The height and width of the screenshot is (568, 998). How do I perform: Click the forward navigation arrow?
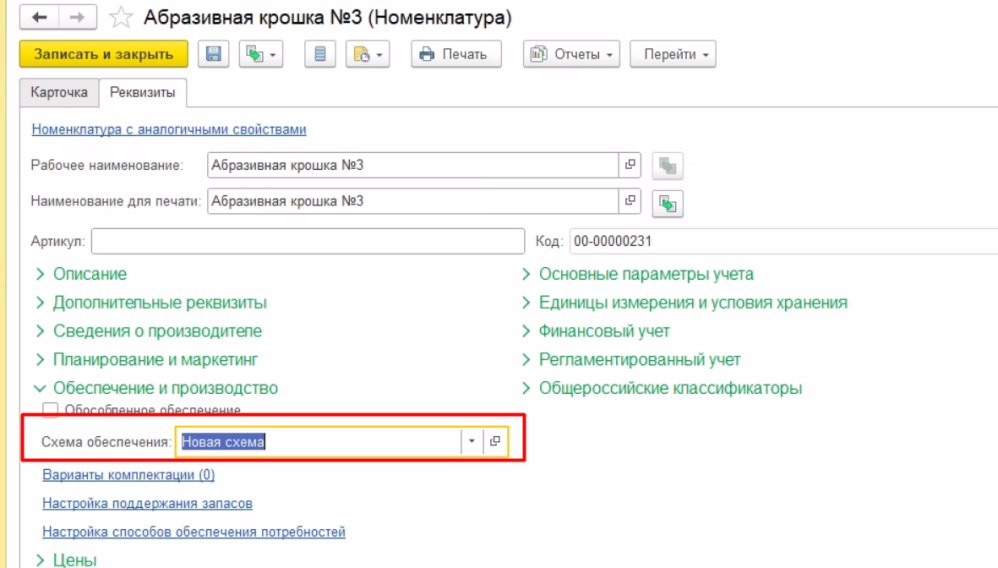coord(77,19)
